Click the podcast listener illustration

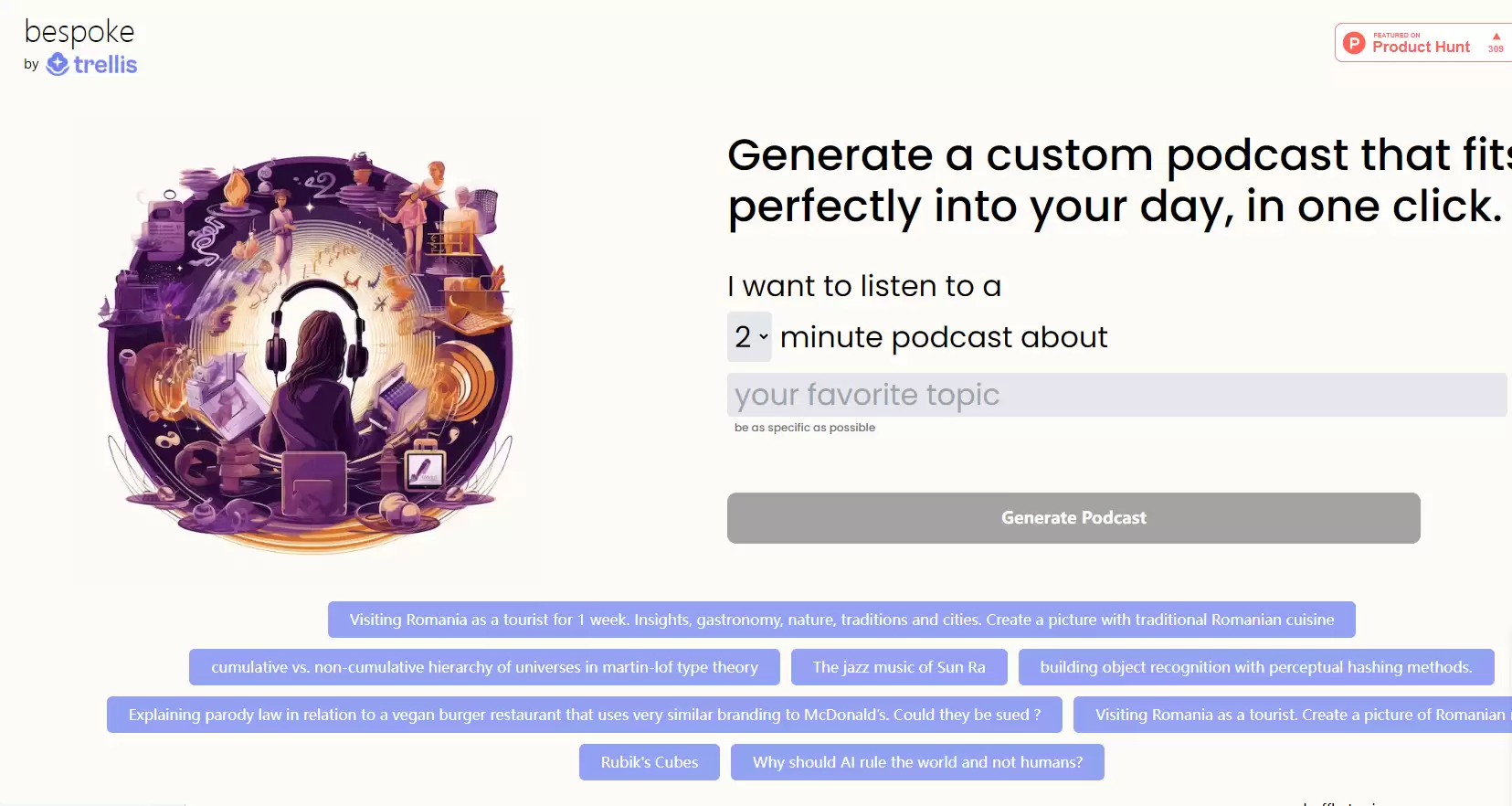(309, 354)
